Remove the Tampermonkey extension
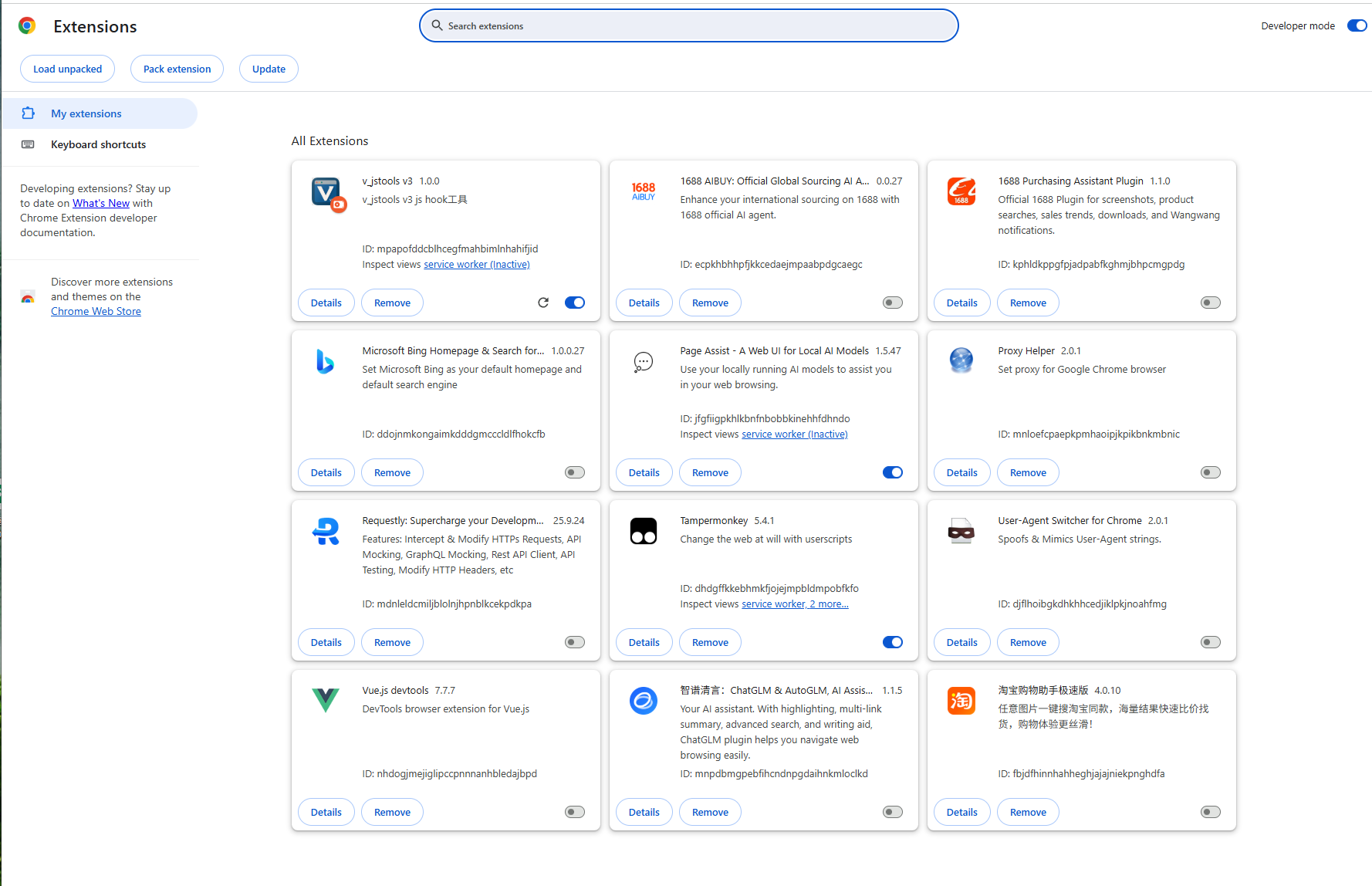This screenshot has width=1372, height=886. tap(710, 642)
